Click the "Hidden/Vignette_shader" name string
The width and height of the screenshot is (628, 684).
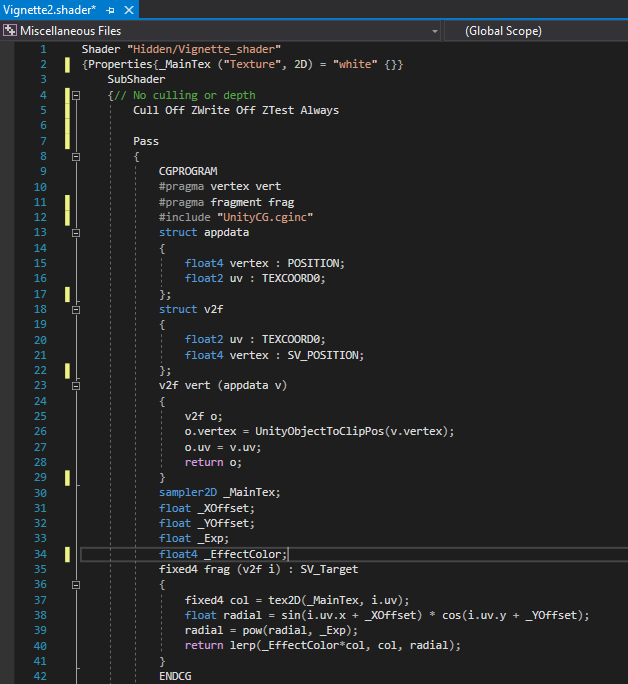203,49
